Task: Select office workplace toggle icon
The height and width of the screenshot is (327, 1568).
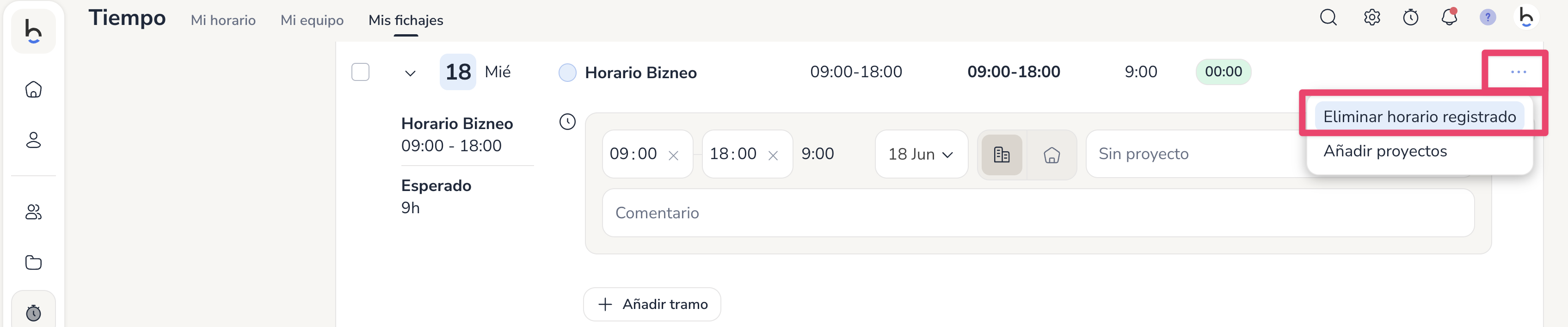Action: 1001,154
